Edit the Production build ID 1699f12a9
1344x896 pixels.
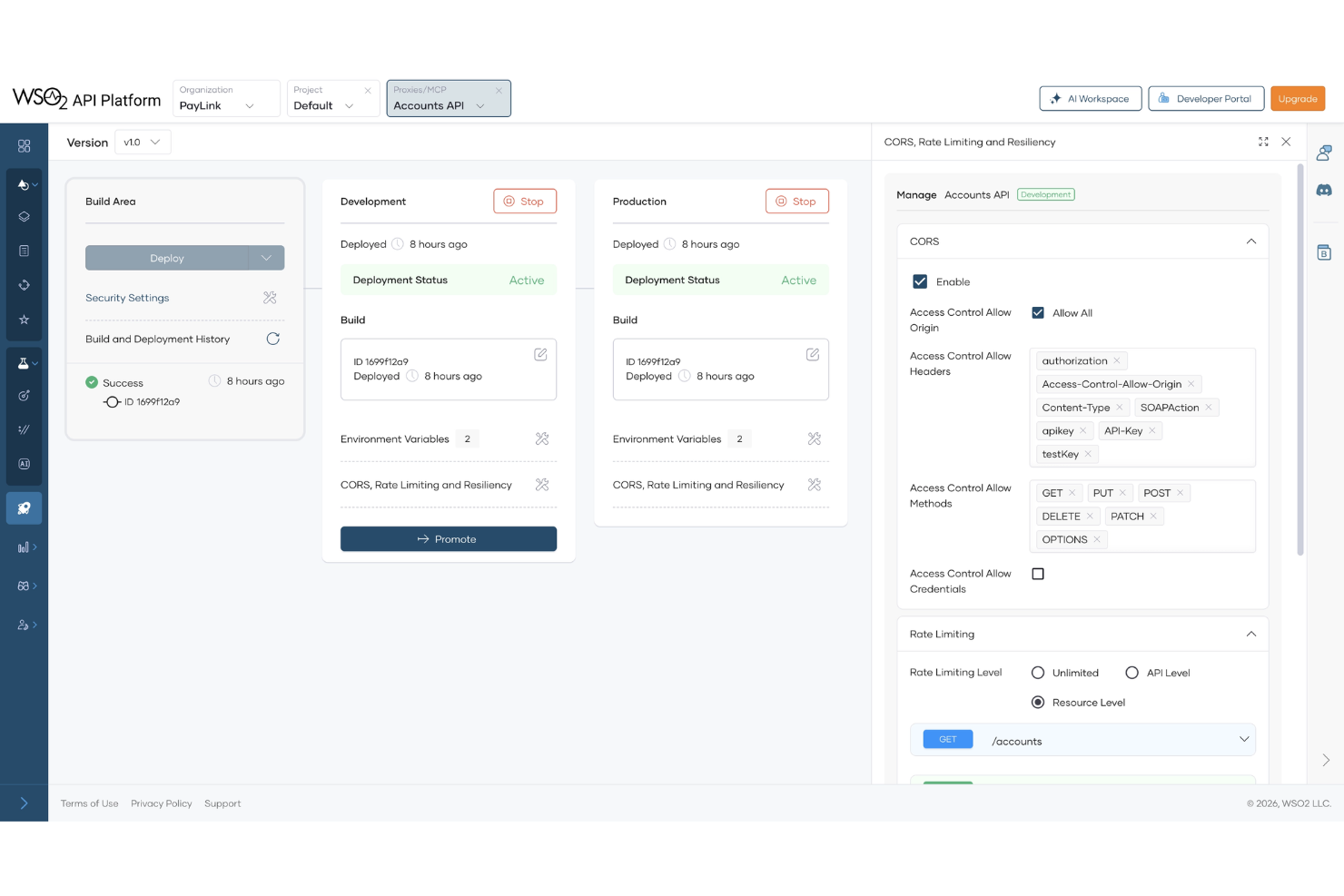813,354
